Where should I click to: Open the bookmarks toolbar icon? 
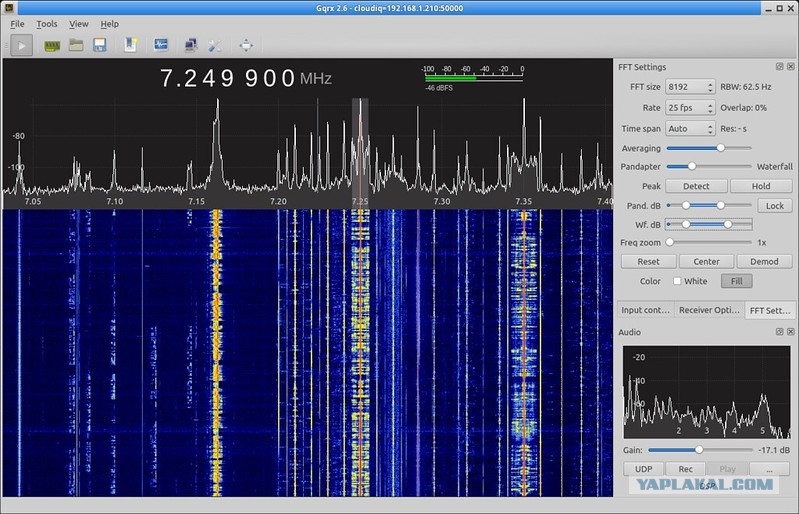(x=130, y=45)
